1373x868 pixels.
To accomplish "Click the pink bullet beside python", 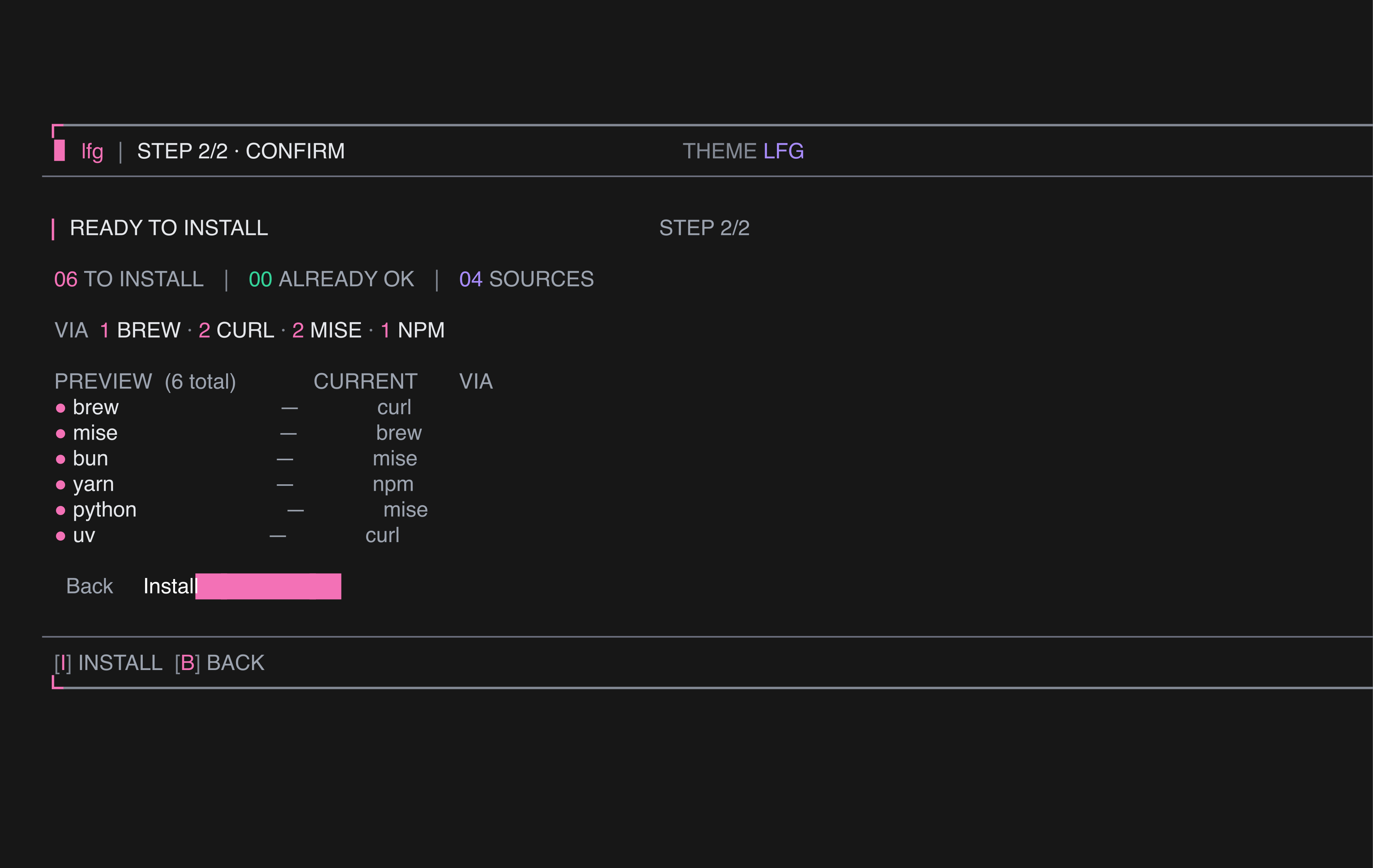I will point(61,511).
